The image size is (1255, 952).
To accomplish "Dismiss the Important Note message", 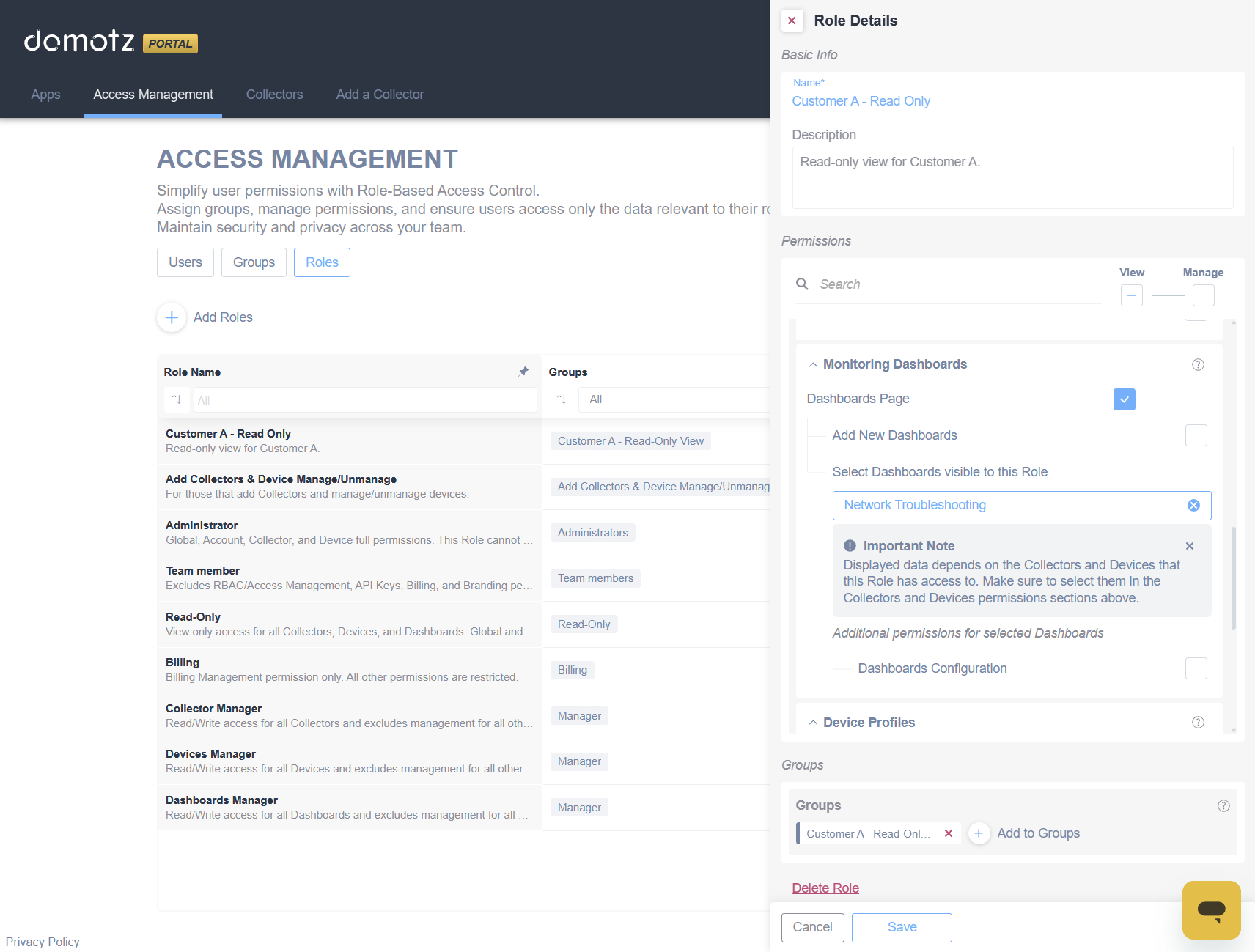I will click(1189, 546).
